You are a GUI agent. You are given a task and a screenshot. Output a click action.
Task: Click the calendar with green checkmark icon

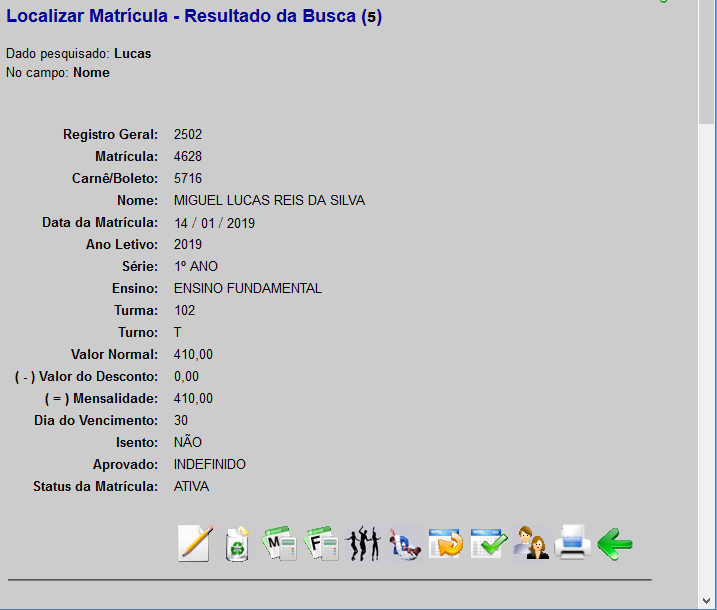[x=488, y=543]
